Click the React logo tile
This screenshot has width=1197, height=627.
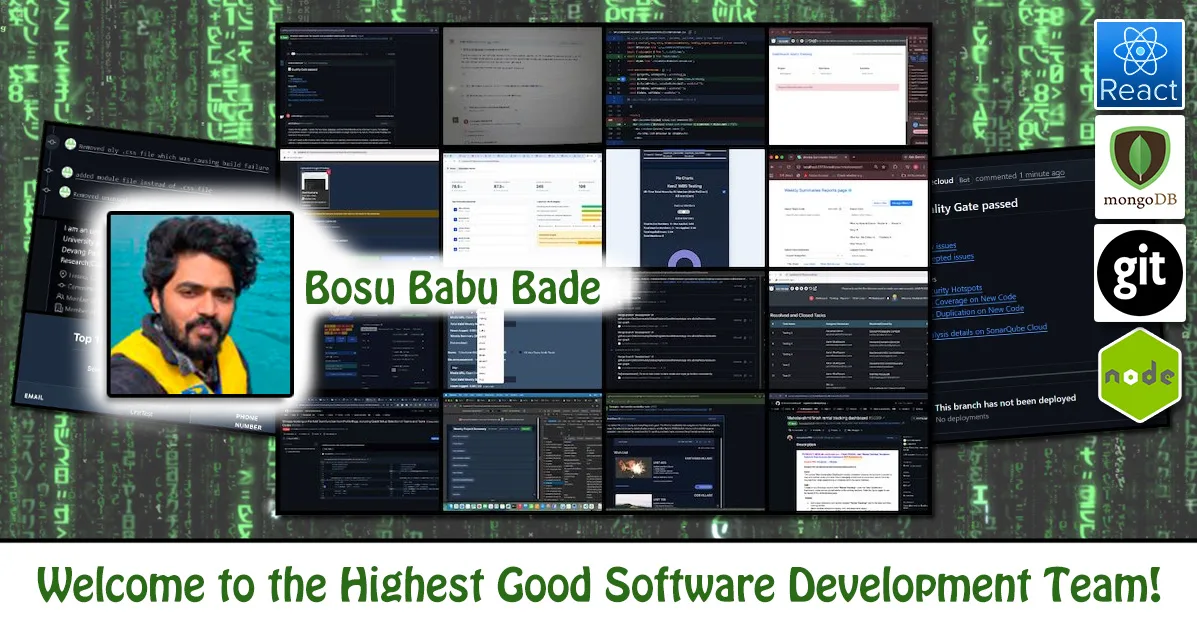coord(1139,65)
